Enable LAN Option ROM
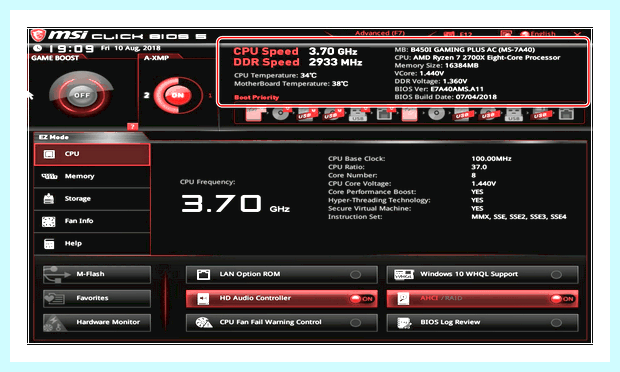 [355, 274]
